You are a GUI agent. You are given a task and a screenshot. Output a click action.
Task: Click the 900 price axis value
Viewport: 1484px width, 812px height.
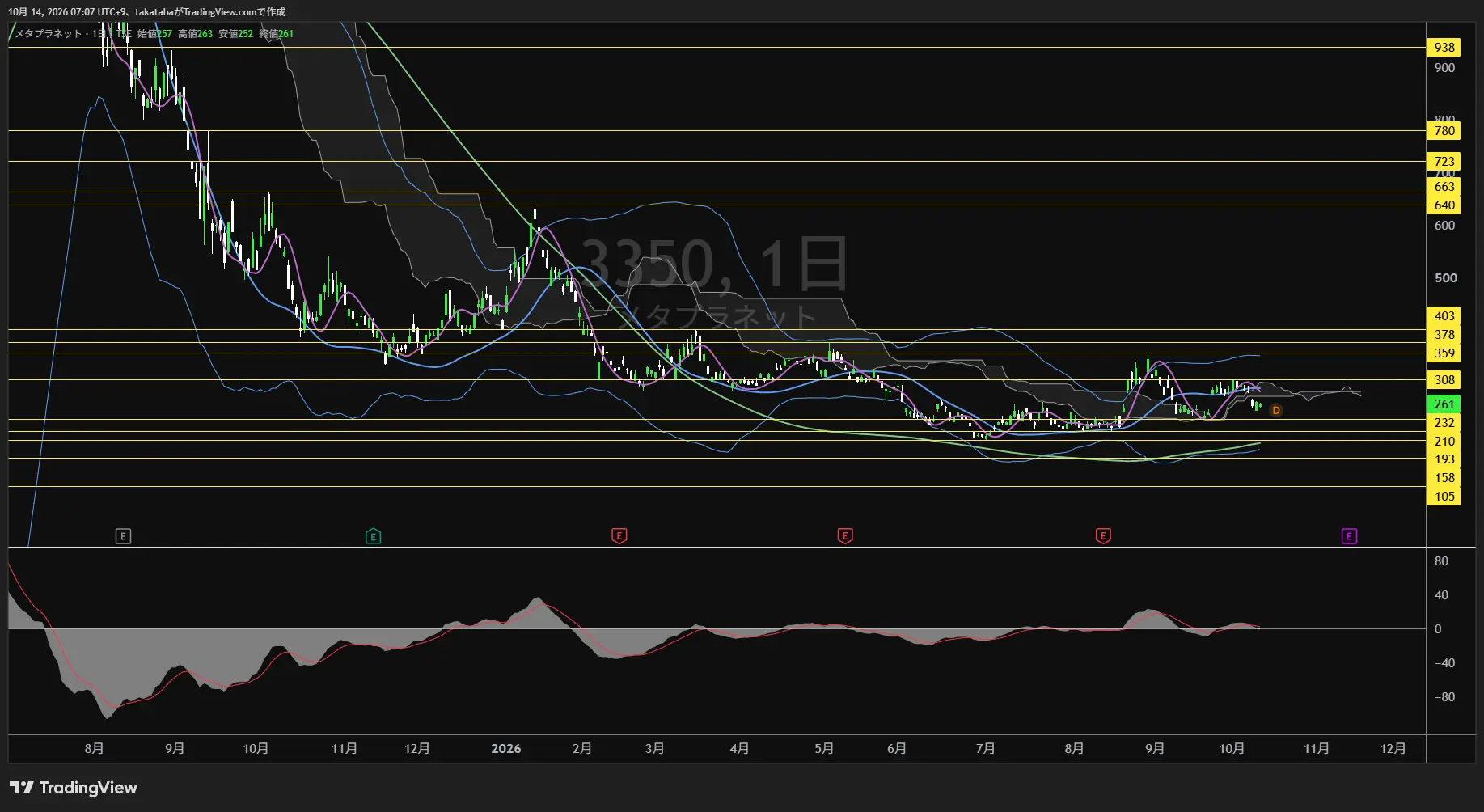coord(1444,68)
